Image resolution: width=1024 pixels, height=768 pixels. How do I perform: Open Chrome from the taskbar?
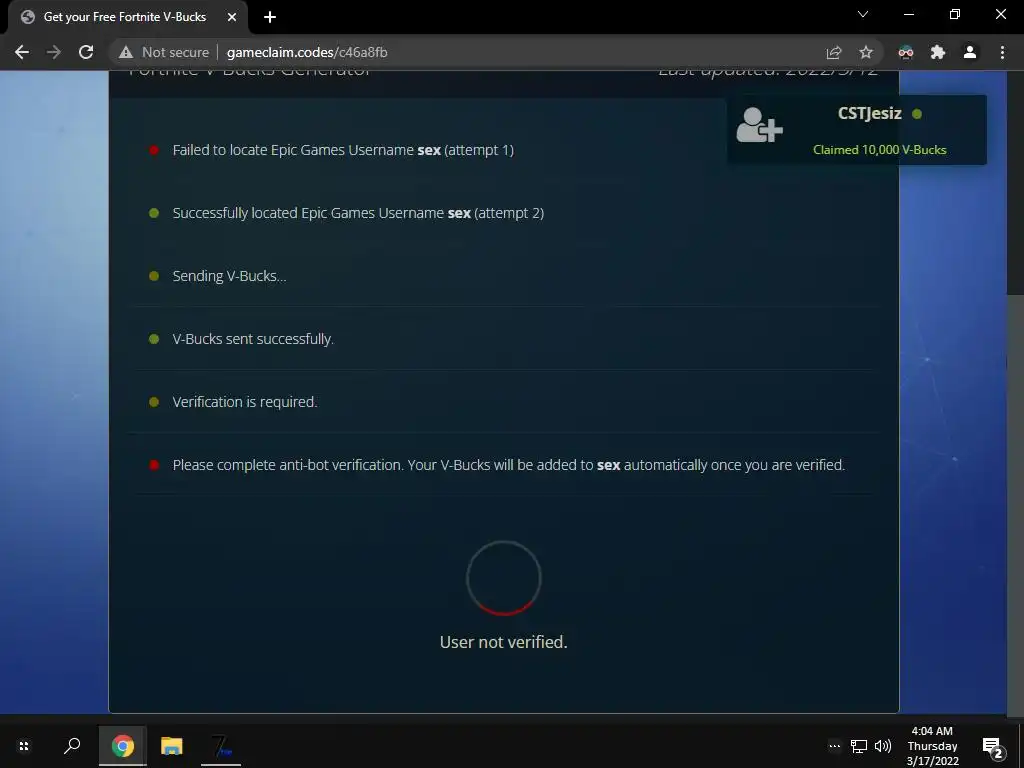click(x=123, y=746)
